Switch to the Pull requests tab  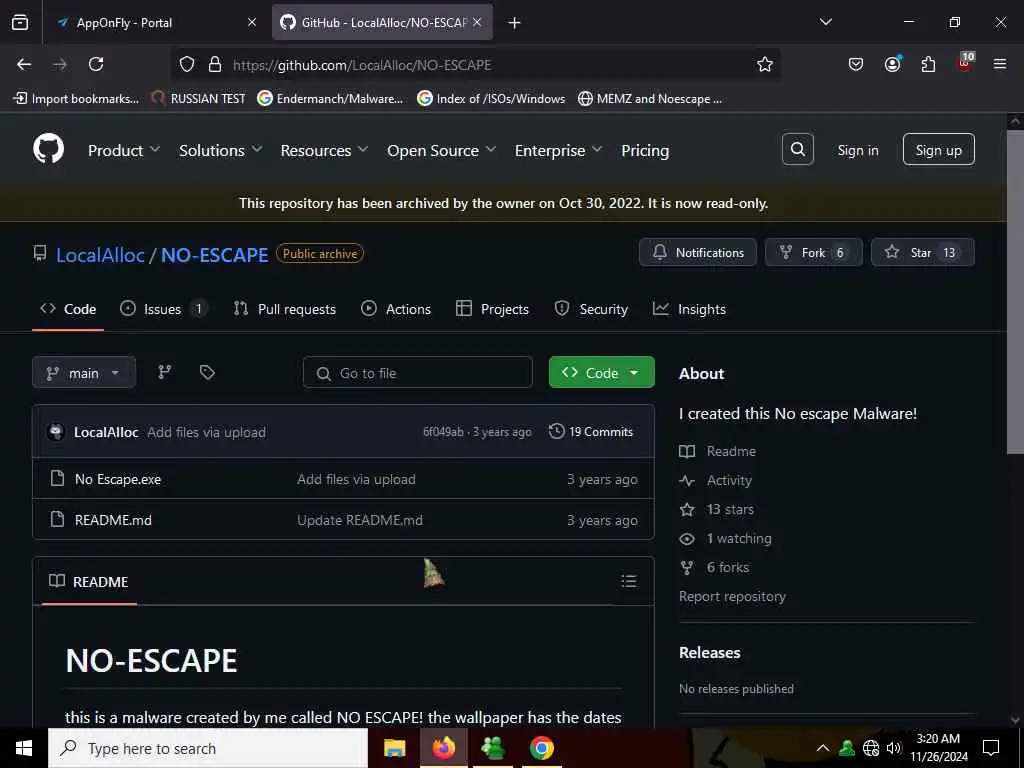coord(285,309)
